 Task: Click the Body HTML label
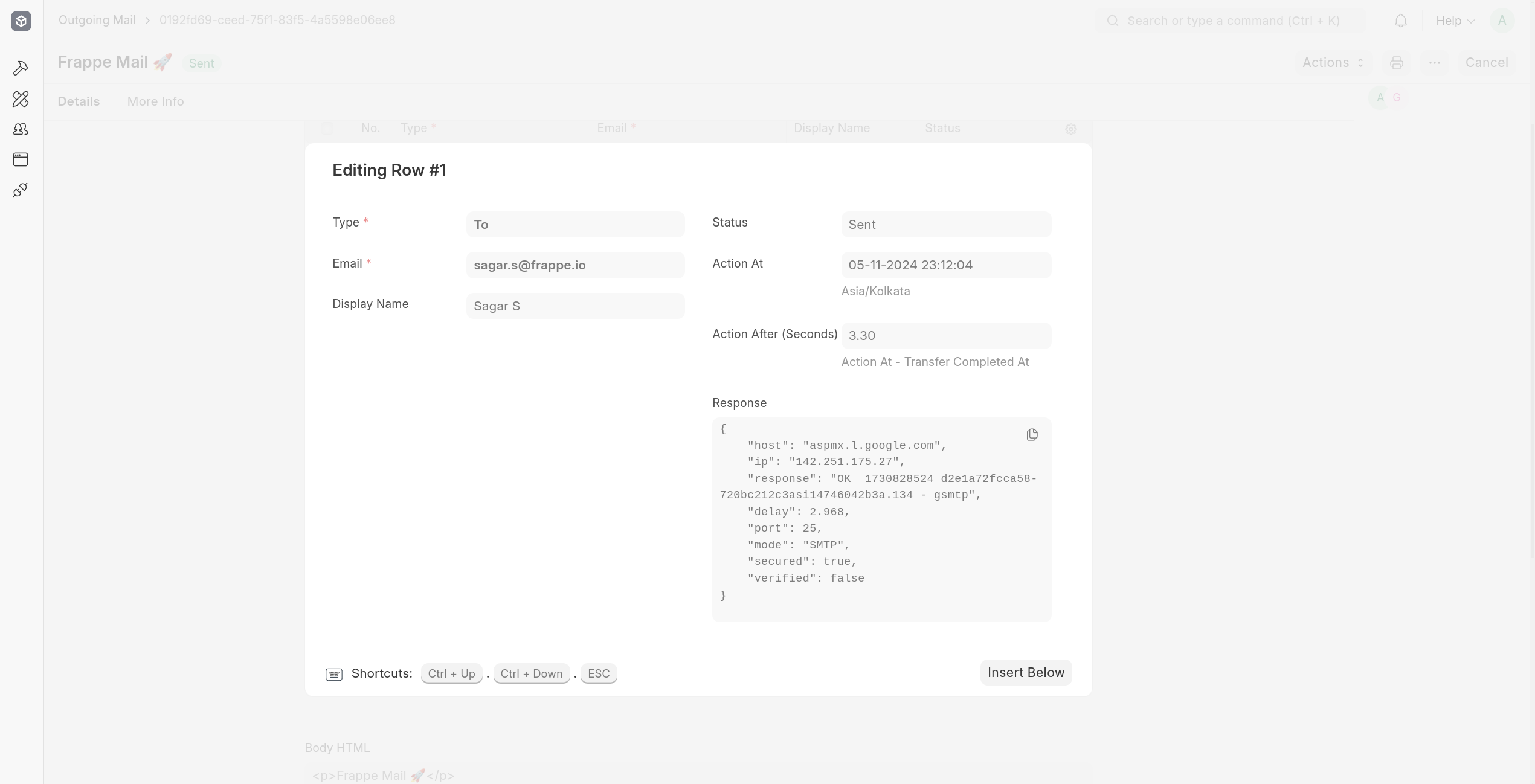point(337,748)
